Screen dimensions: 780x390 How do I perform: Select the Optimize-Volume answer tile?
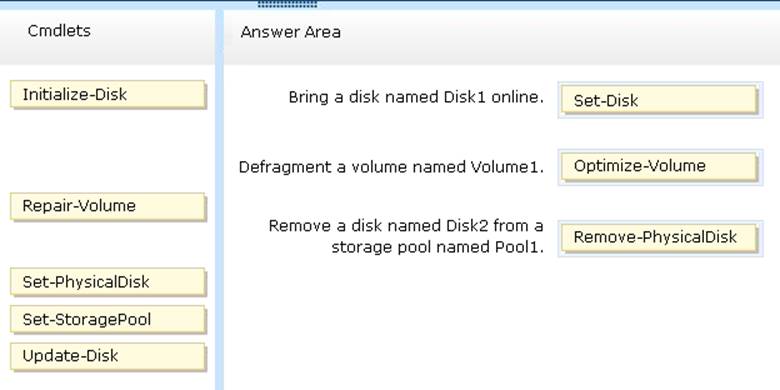[x=660, y=167]
